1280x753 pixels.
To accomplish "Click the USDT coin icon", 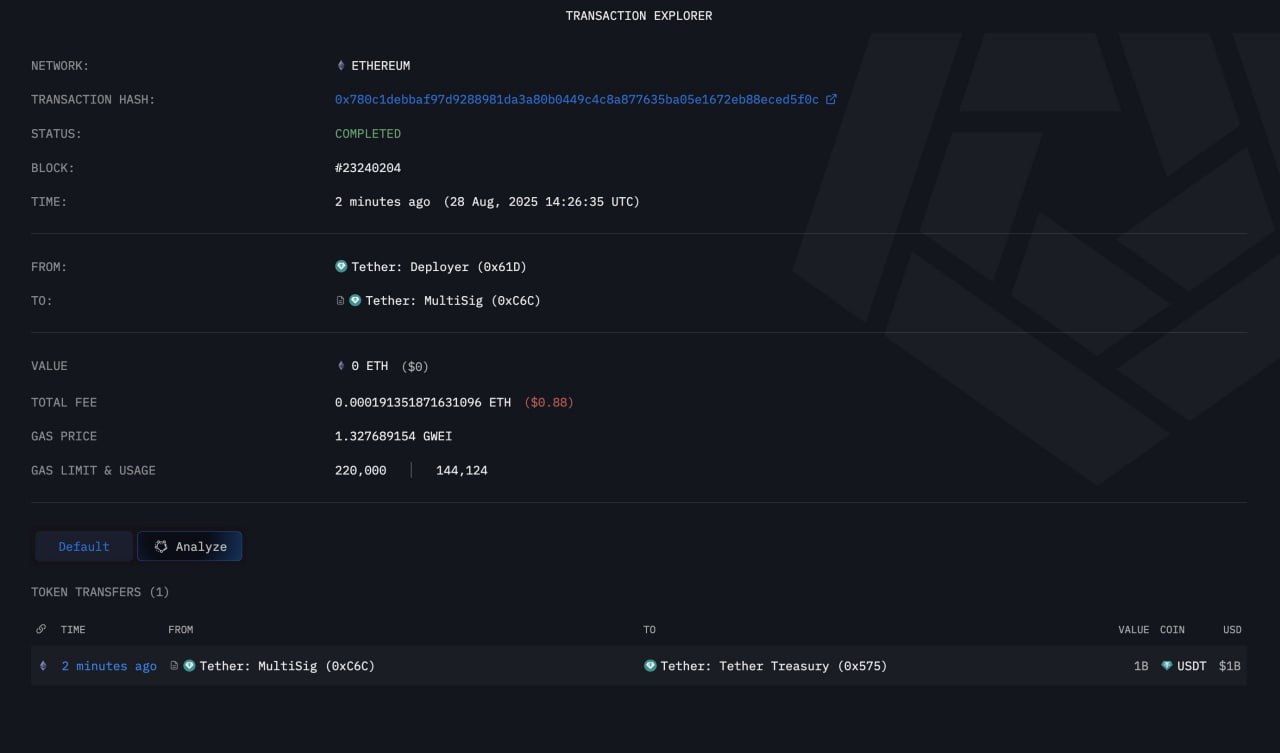I will pyautogui.click(x=1167, y=666).
